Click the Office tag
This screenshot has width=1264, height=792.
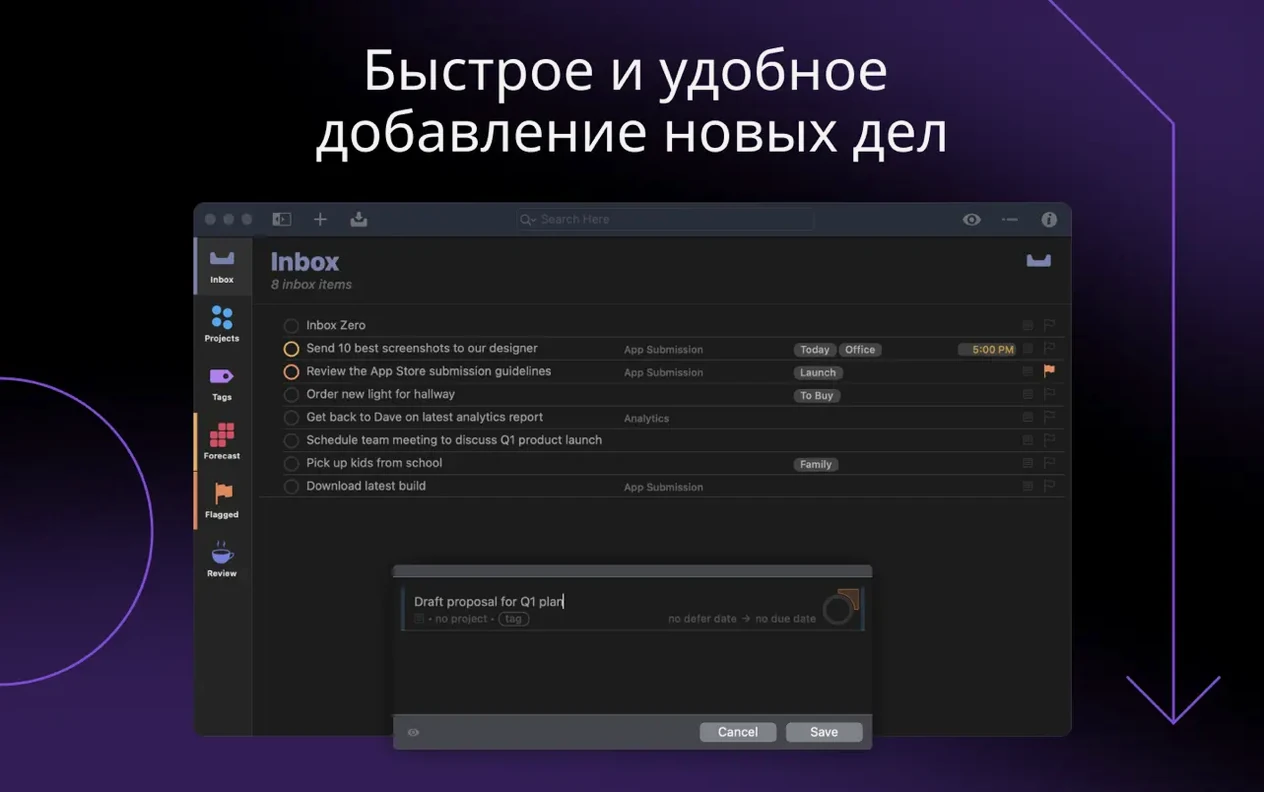tap(860, 350)
